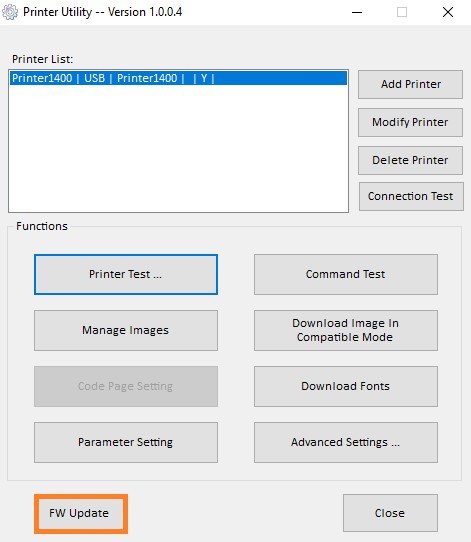Screen dimensions: 471x542
Task: Open Manage Images
Action: point(126,330)
